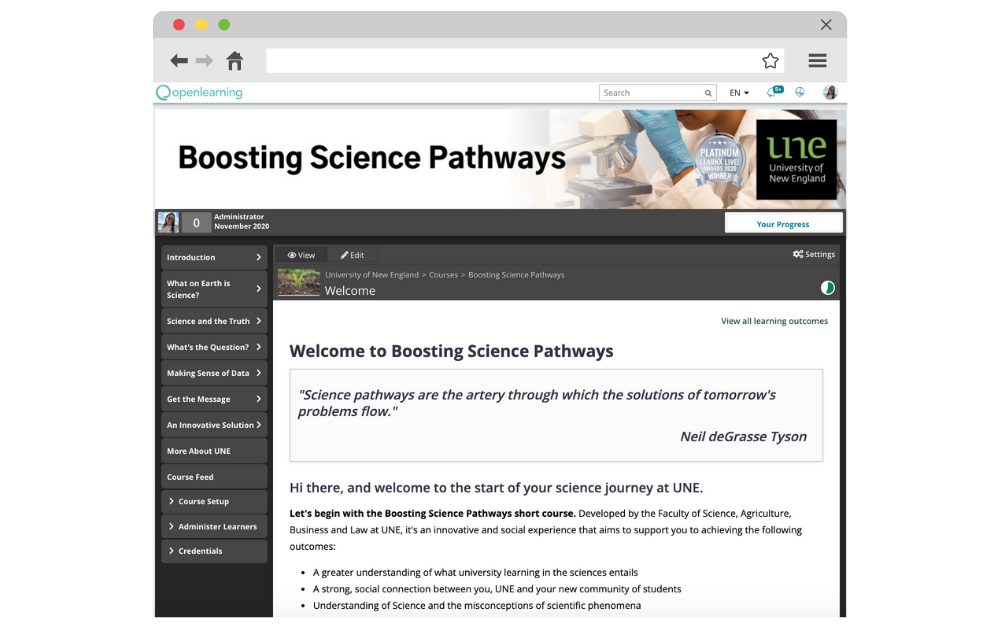The width and height of the screenshot is (1000, 628).
Task: Open your profile avatar menu
Action: tap(831, 92)
